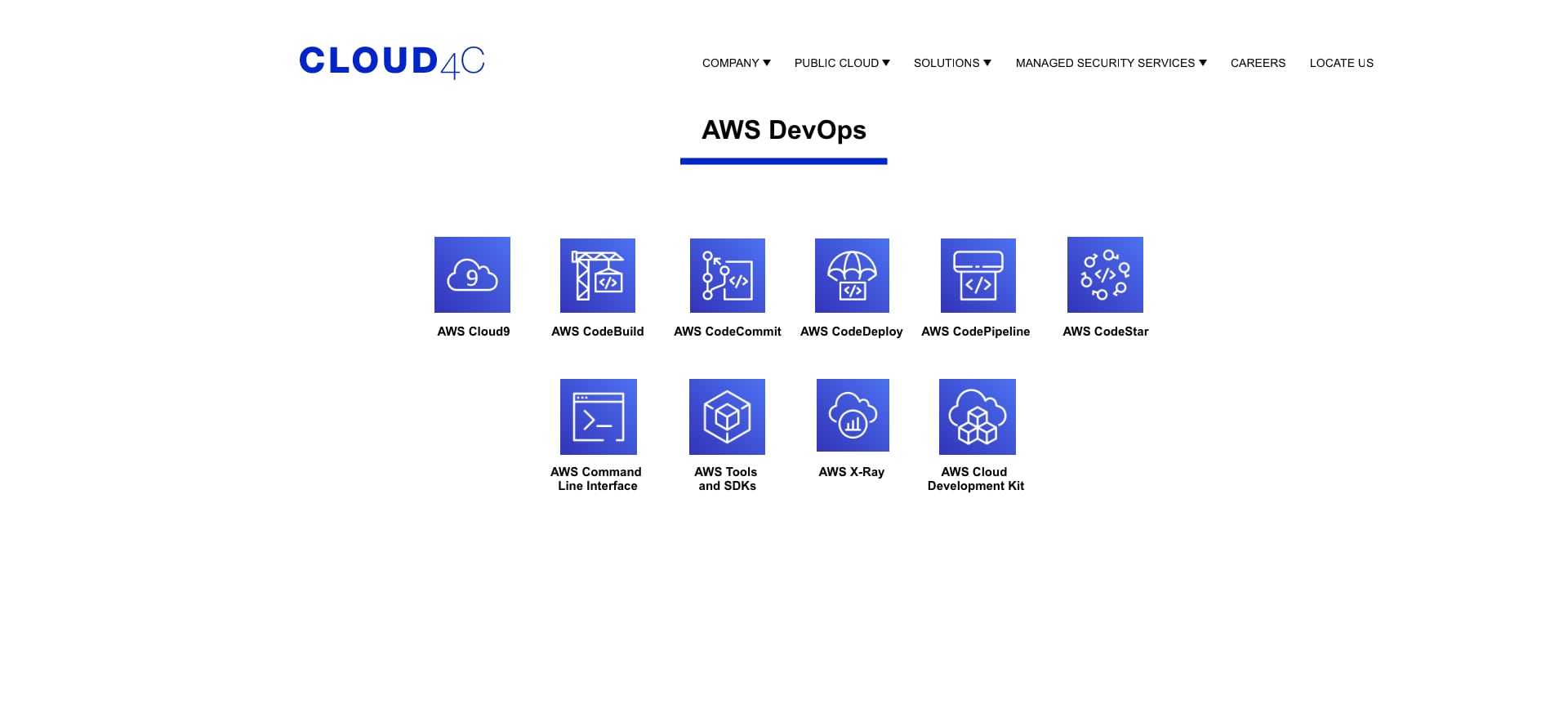The width and height of the screenshot is (1568, 717).
Task: Open the COMPANY menu
Action: coord(737,63)
